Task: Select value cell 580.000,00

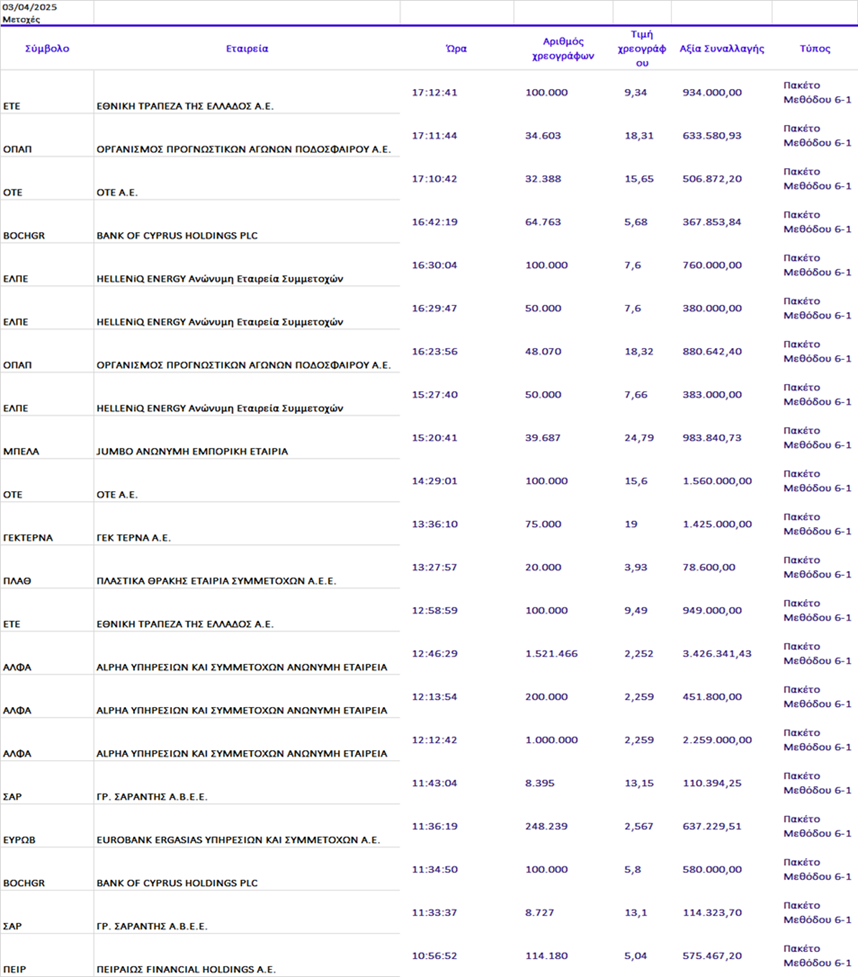Action: click(x=712, y=870)
